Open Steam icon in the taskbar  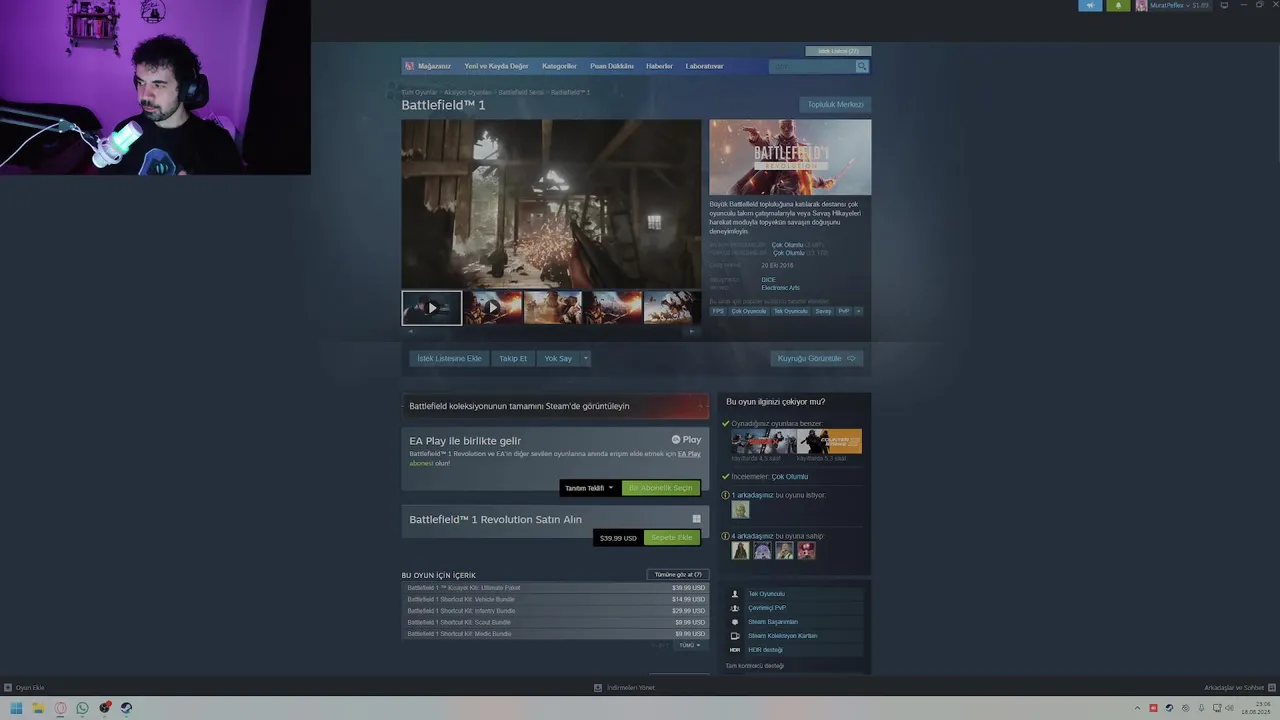(x=126, y=708)
